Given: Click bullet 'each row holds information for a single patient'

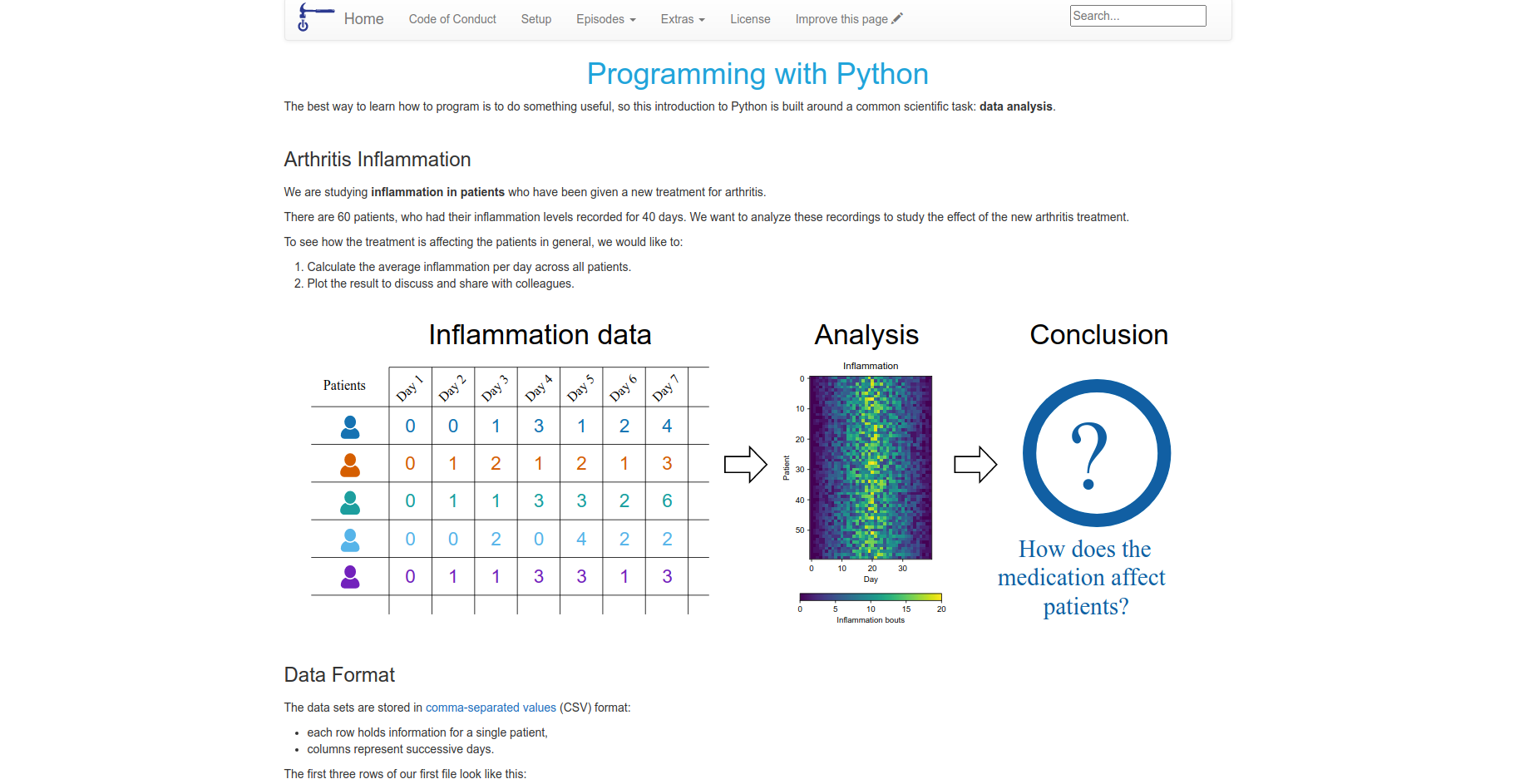Looking at the screenshot, I should coord(427,732).
